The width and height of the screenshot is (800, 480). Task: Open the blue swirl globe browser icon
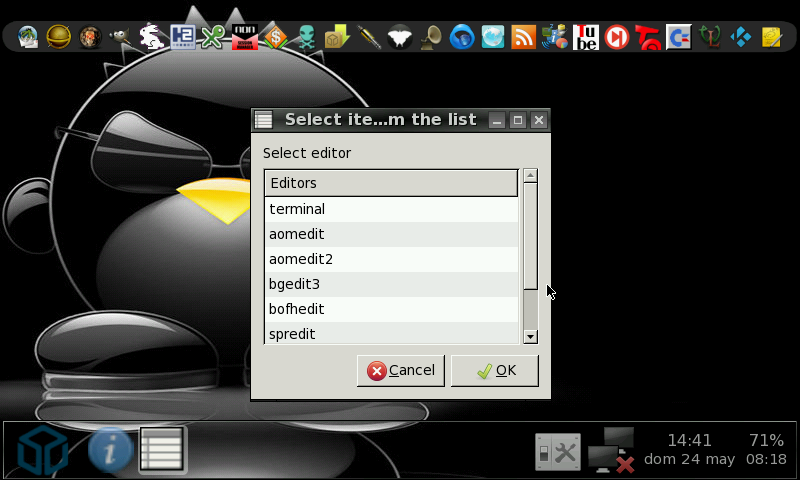point(462,37)
